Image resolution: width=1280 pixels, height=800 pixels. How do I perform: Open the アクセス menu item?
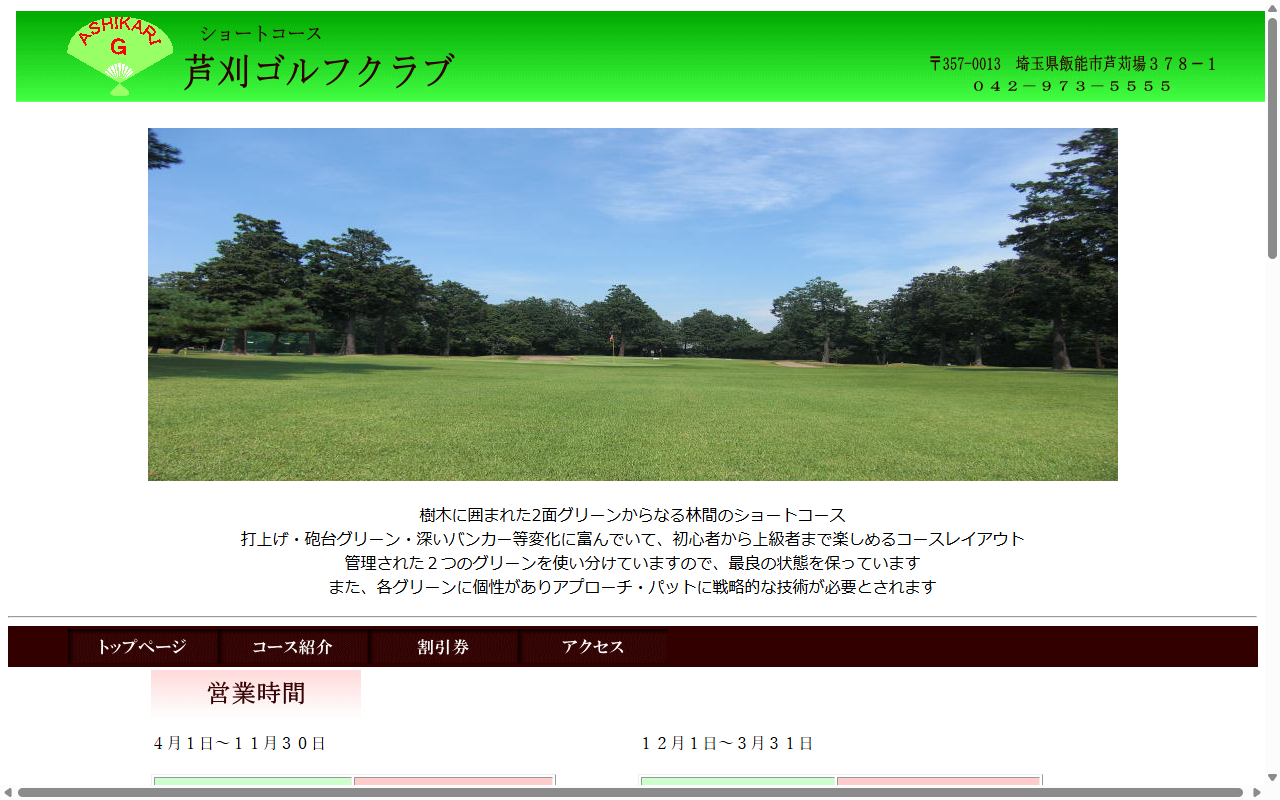pos(593,647)
